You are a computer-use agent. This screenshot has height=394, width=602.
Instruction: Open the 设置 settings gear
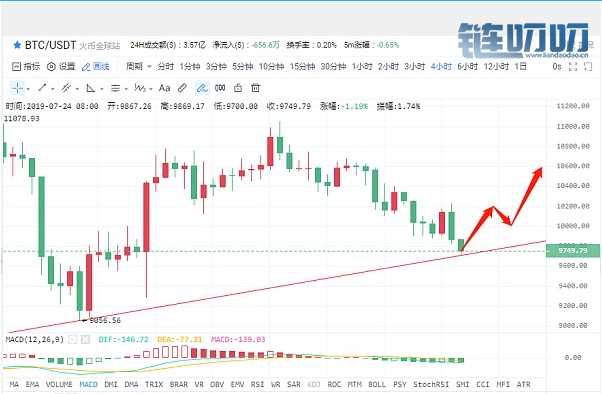point(61,66)
